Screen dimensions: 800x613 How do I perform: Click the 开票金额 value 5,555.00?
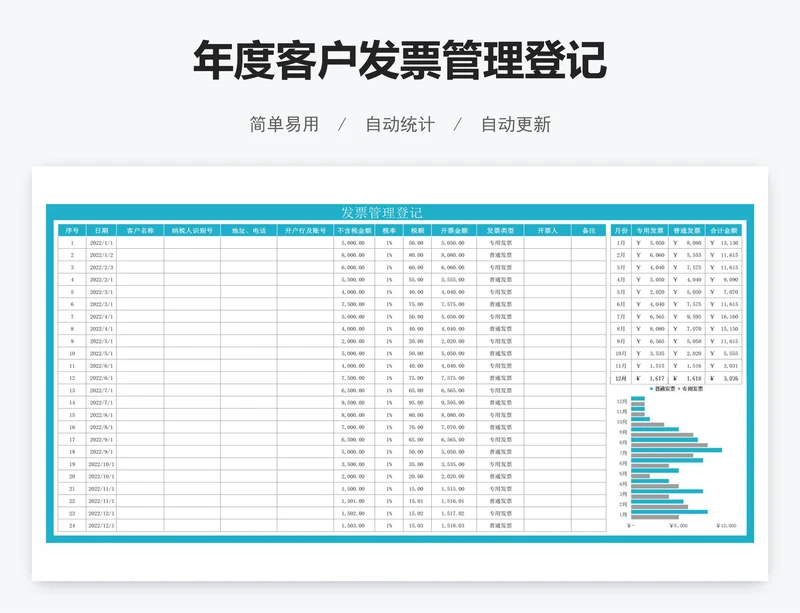click(453, 280)
